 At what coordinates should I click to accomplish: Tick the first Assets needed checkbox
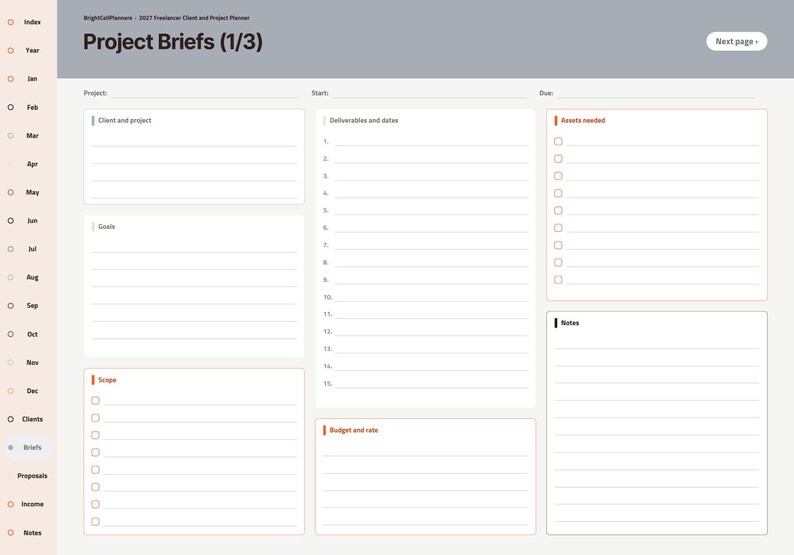558,141
